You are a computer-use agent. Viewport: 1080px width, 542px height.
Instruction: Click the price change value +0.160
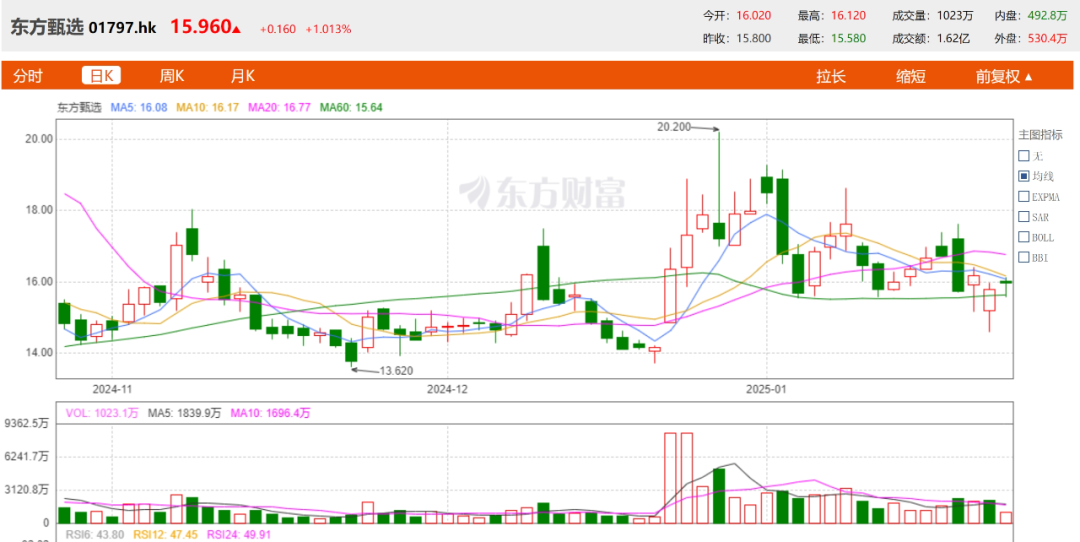point(278,29)
